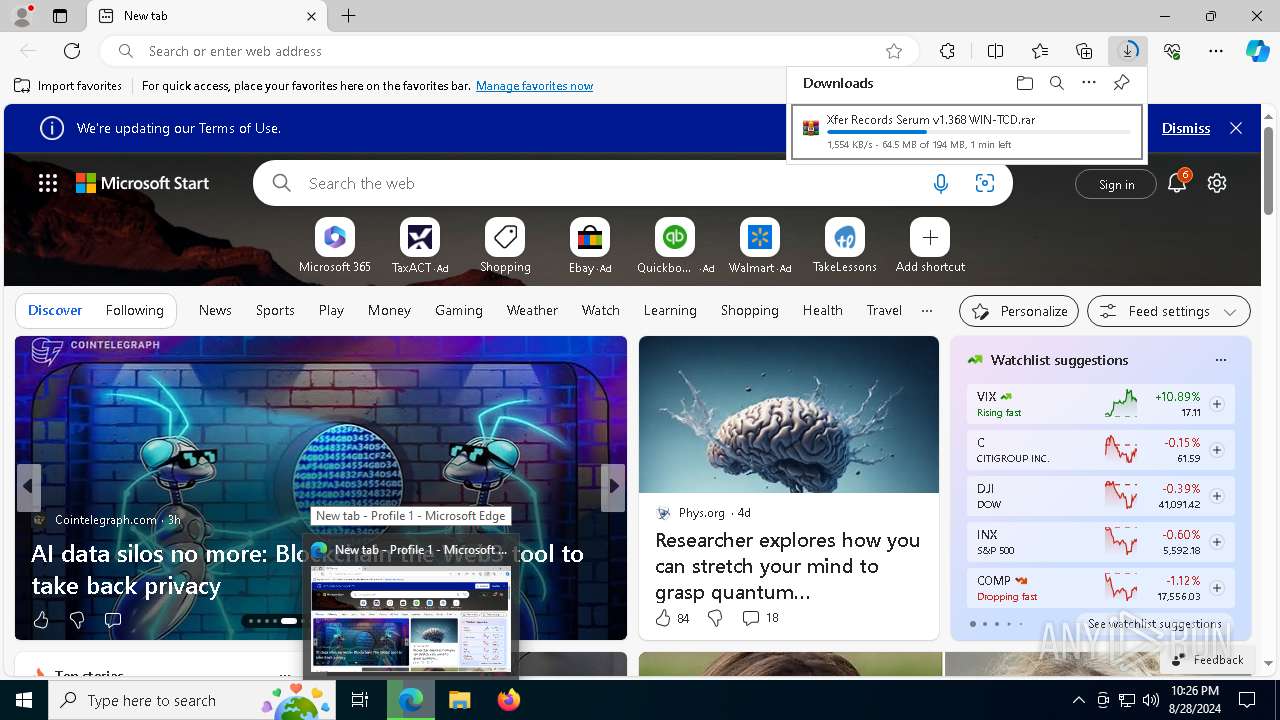Open the Sports category

275,310
